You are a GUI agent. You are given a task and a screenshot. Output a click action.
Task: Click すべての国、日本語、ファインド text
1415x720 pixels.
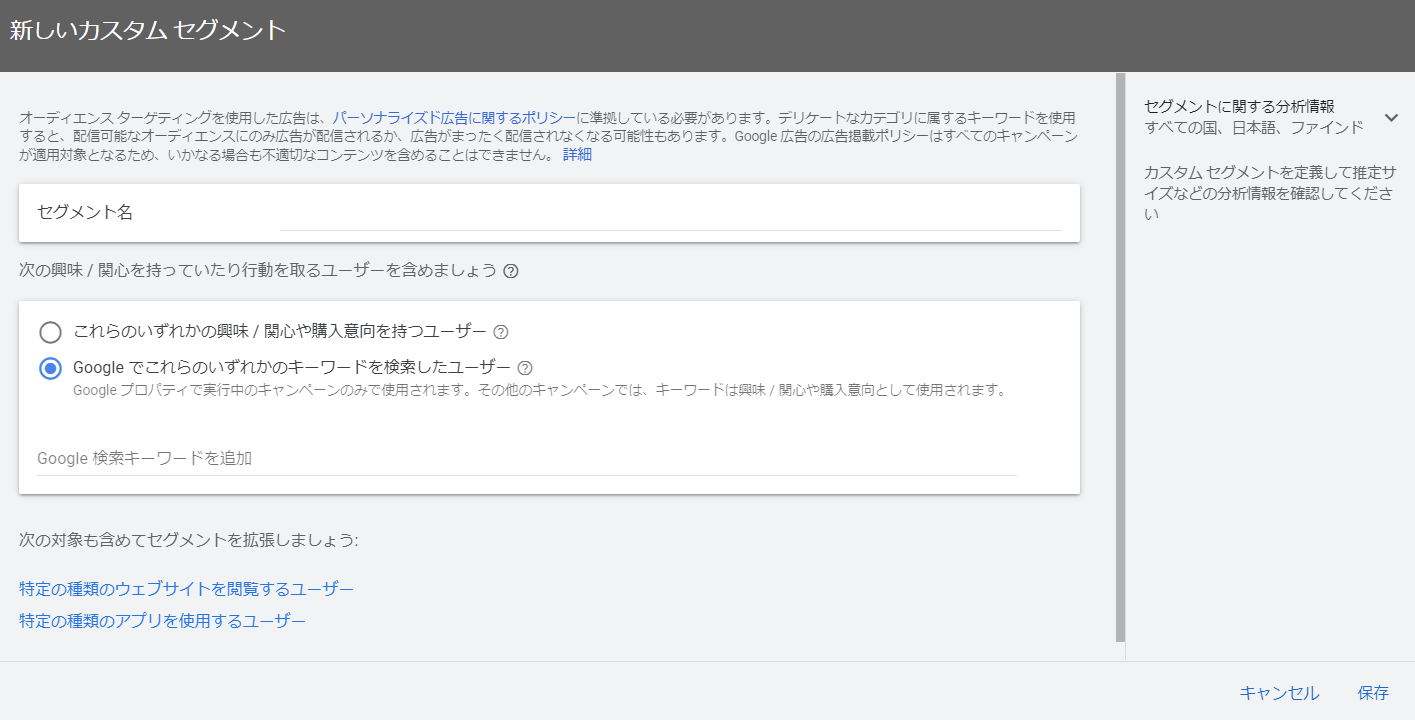tap(1254, 128)
